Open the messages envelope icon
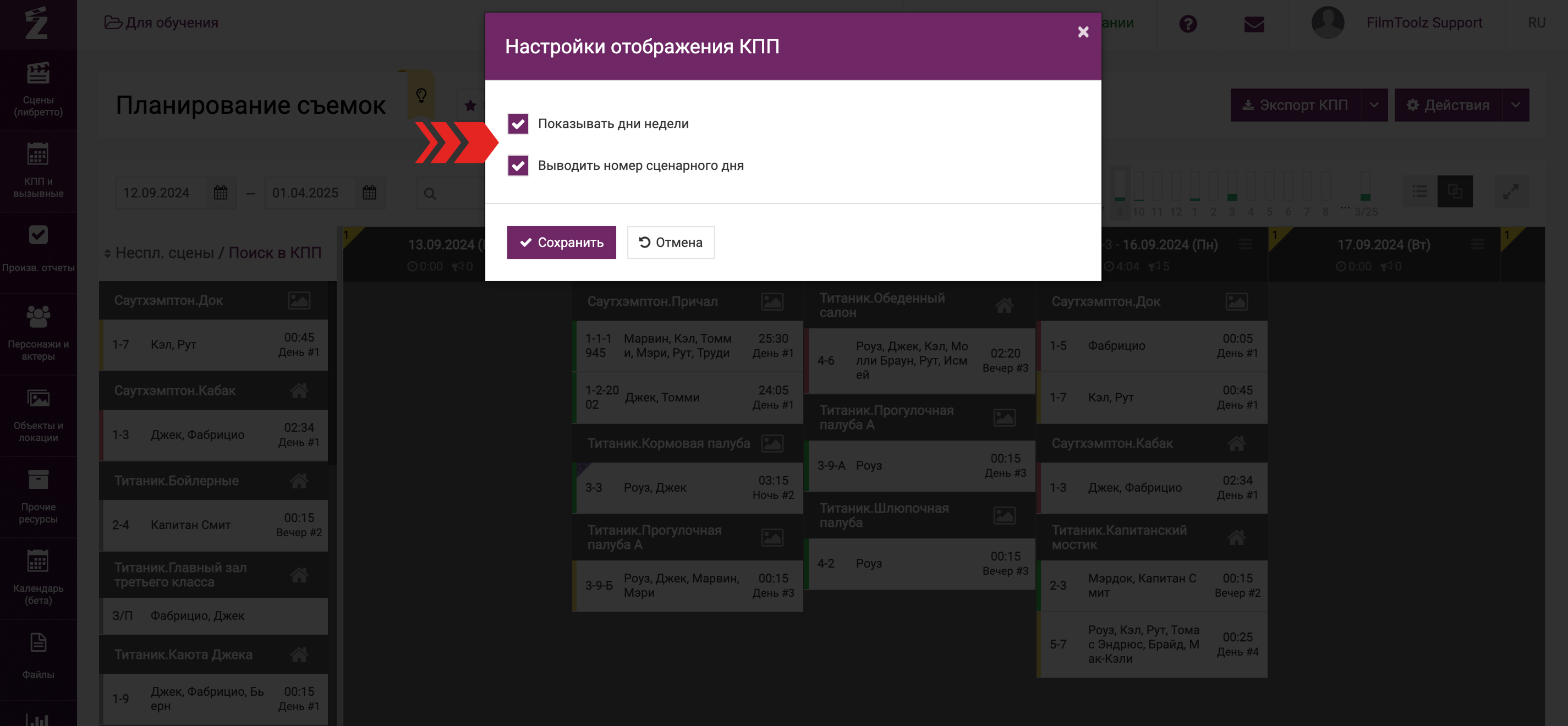The height and width of the screenshot is (726, 1568). [1254, 24]
